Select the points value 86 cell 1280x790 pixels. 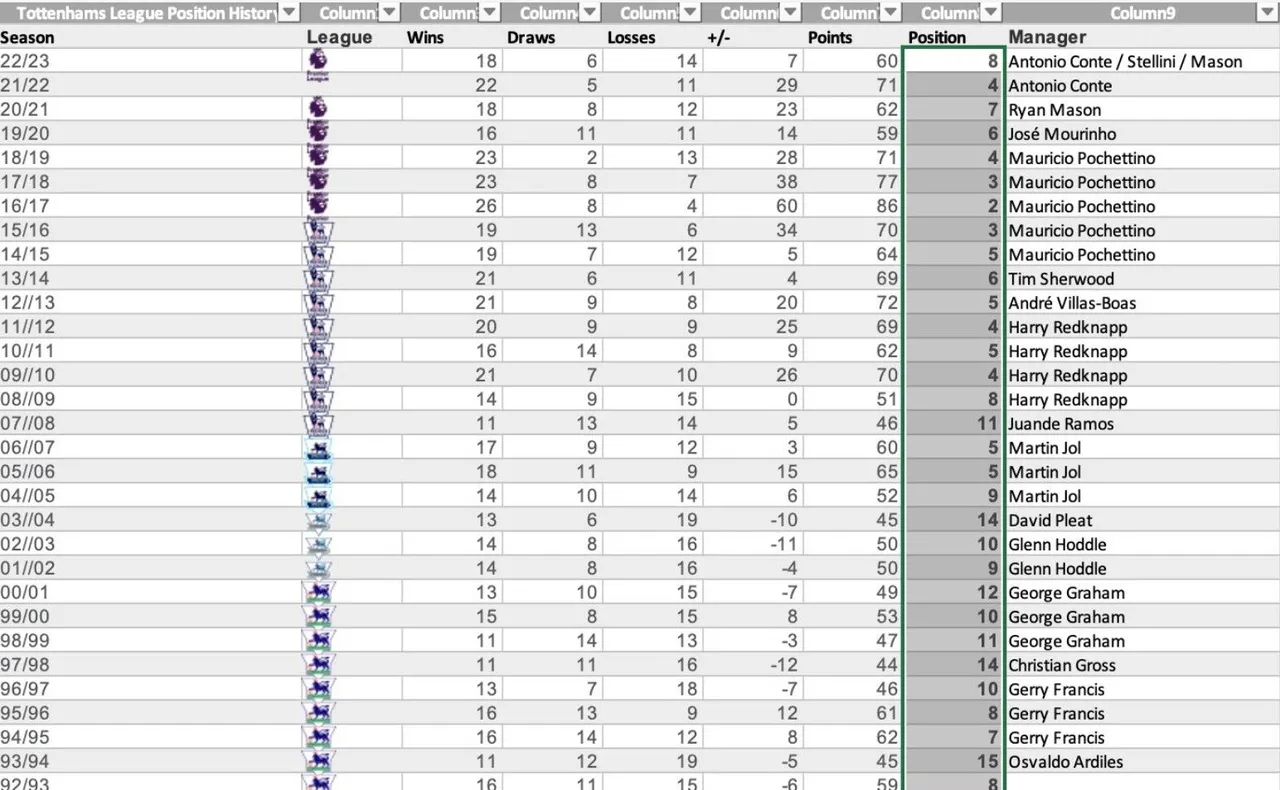[853, 206]
